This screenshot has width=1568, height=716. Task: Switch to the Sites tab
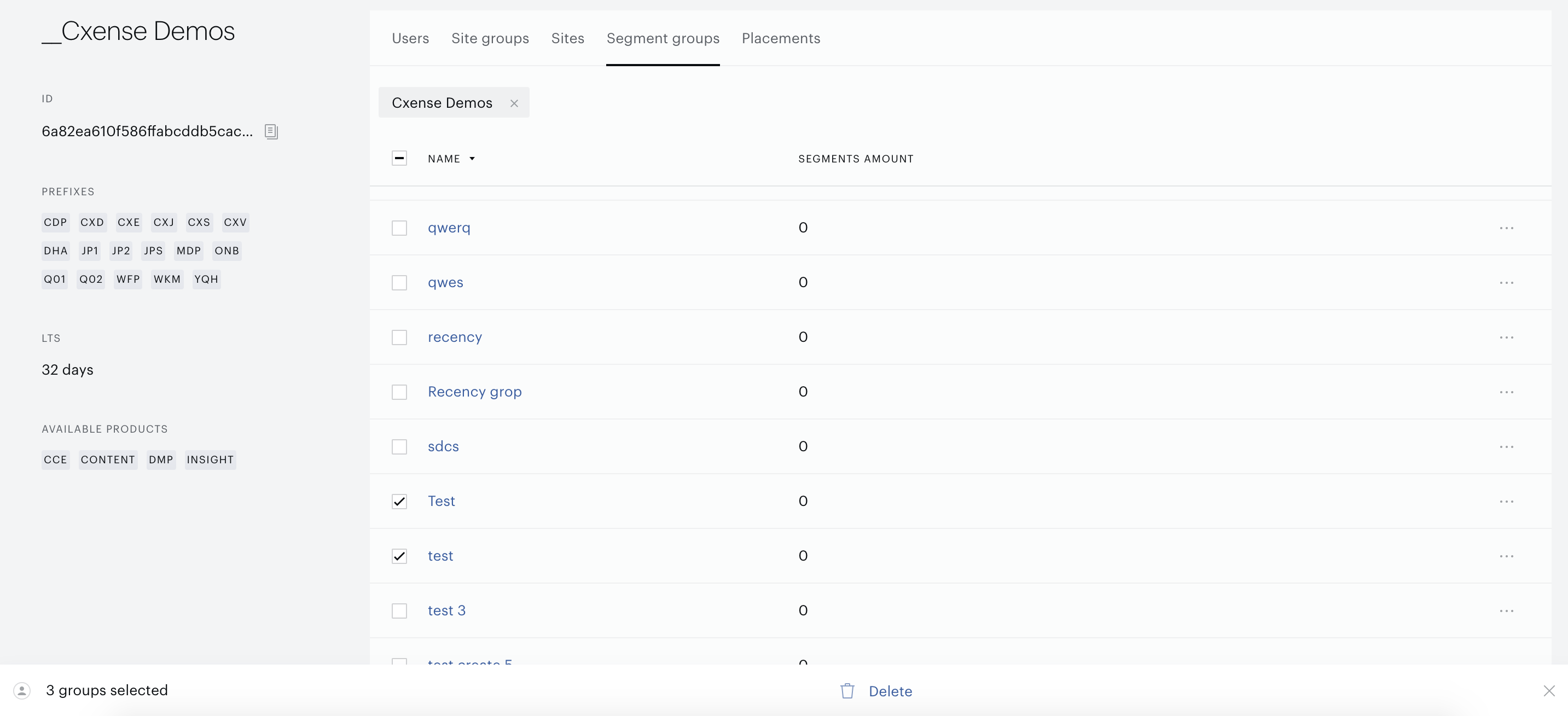[x=567, y=38]
